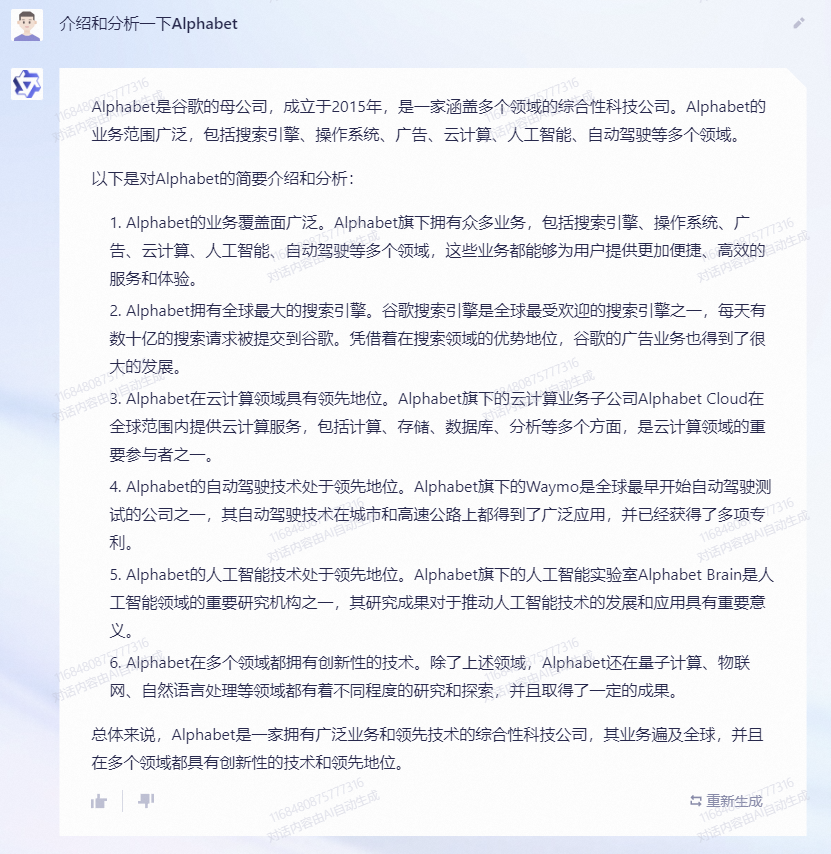Select list item 2 about 全球最大的搜索引擎
The width and height of the screenshot is (831, 854).
(437, 339)
